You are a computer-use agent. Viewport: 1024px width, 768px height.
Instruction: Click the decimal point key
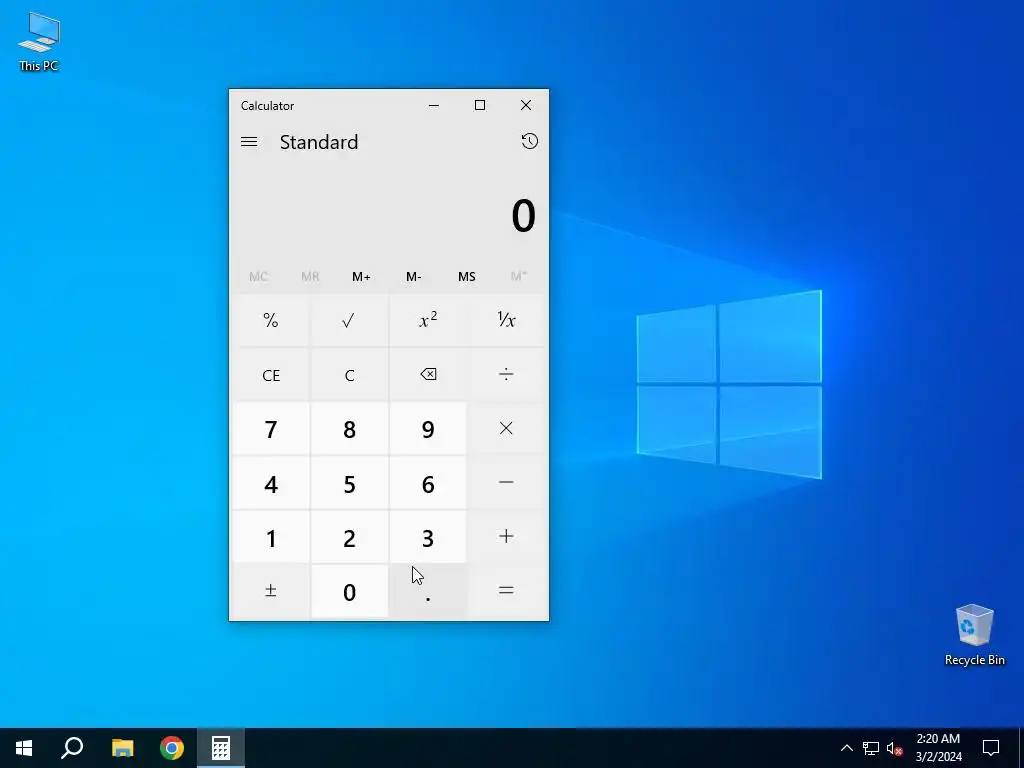[428, 591]
